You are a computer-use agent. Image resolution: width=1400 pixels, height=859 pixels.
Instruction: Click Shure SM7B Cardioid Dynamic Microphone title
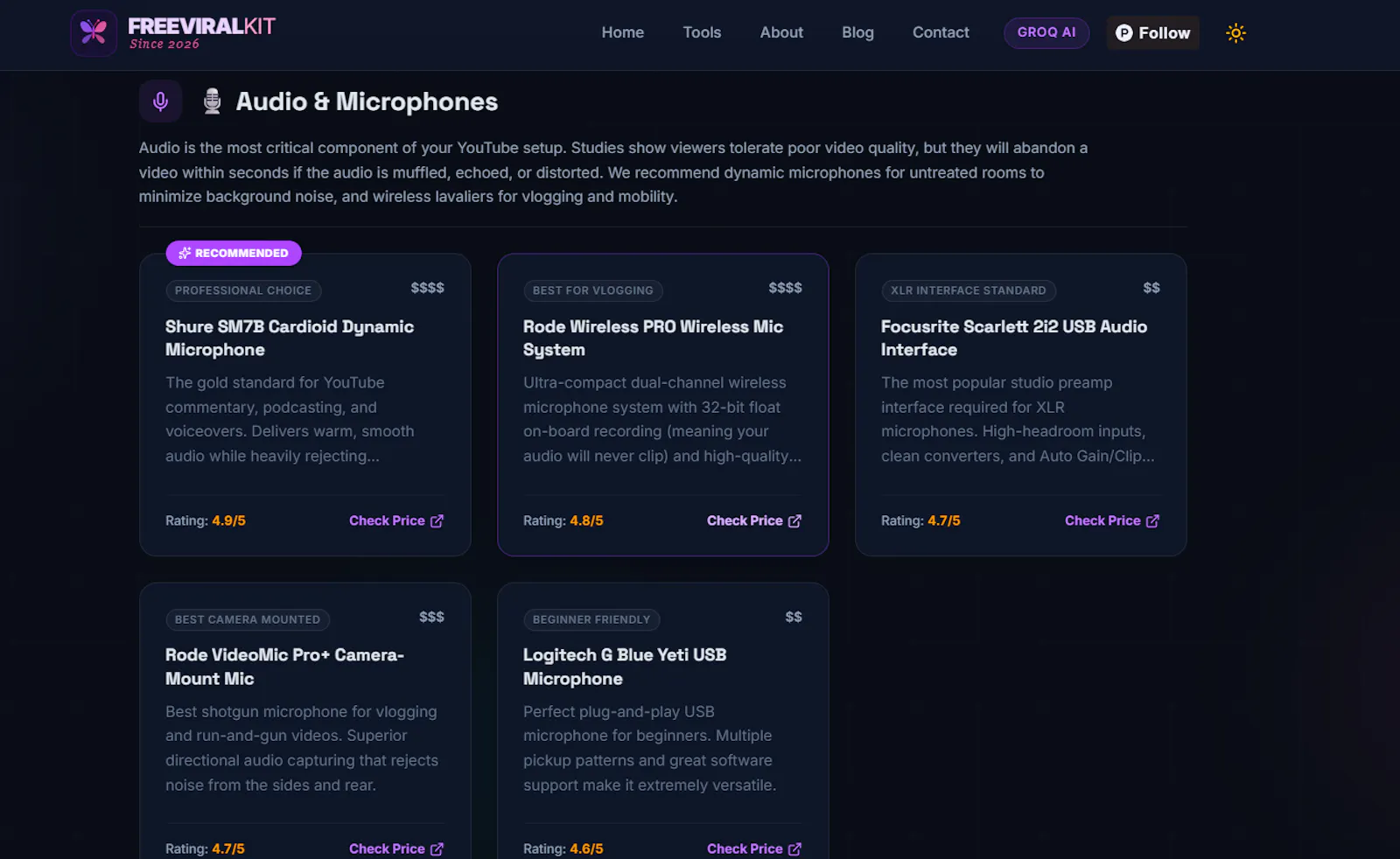tap(290, 339)
